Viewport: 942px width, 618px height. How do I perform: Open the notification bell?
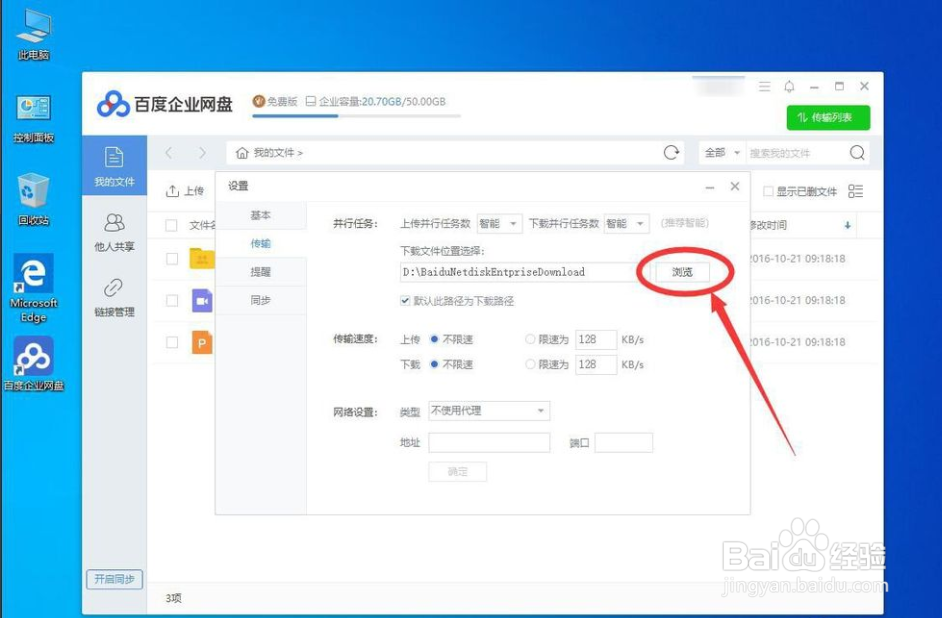point(790,87)
